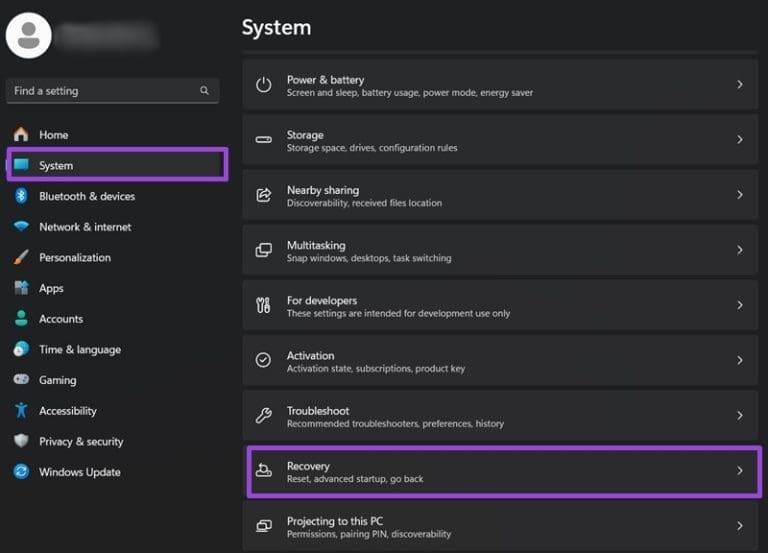
Task: Open Storage settings title
Action: [x=305, y=135]
